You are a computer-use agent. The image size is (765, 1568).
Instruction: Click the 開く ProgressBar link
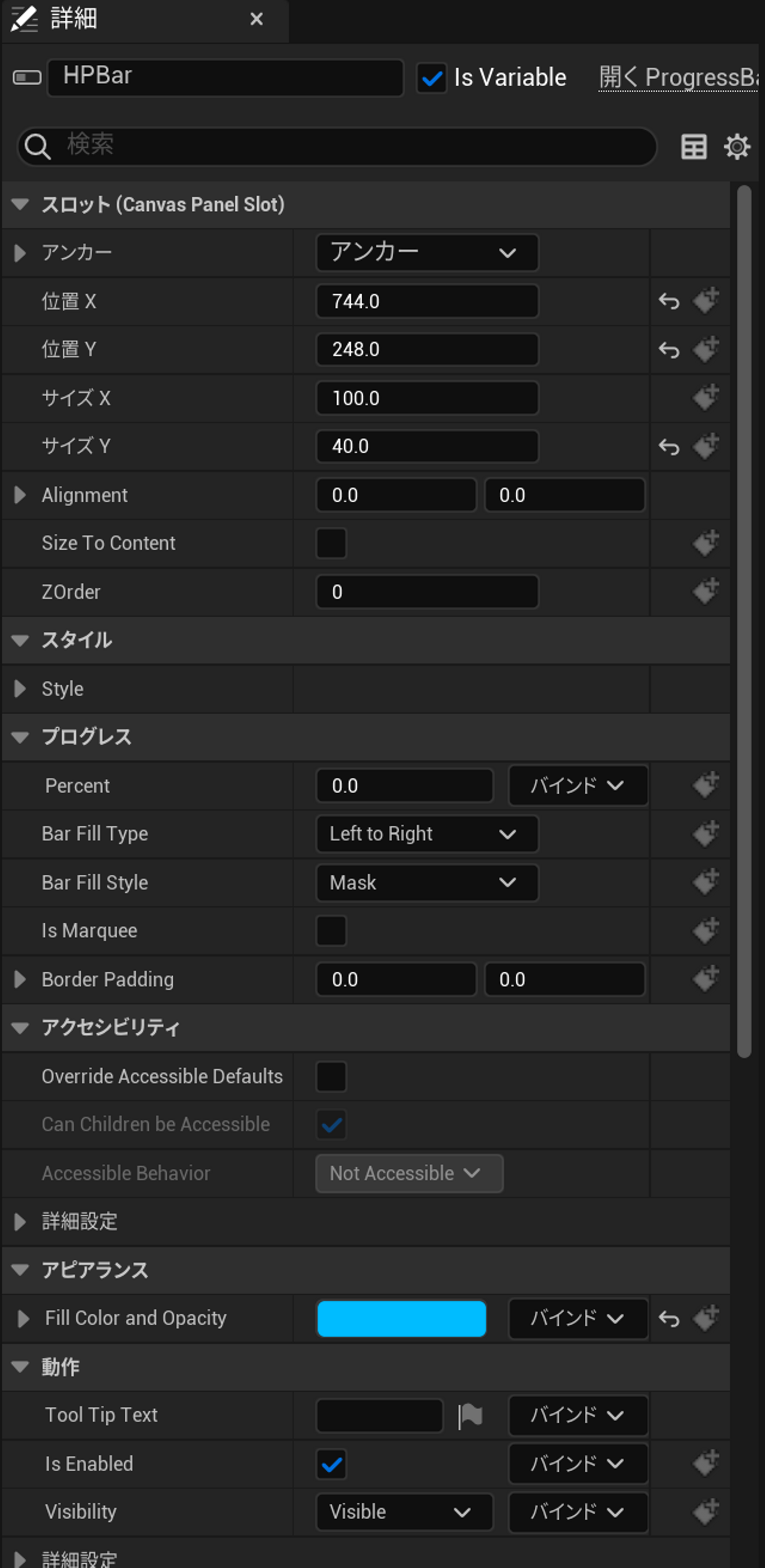click(x=678, y=78)
